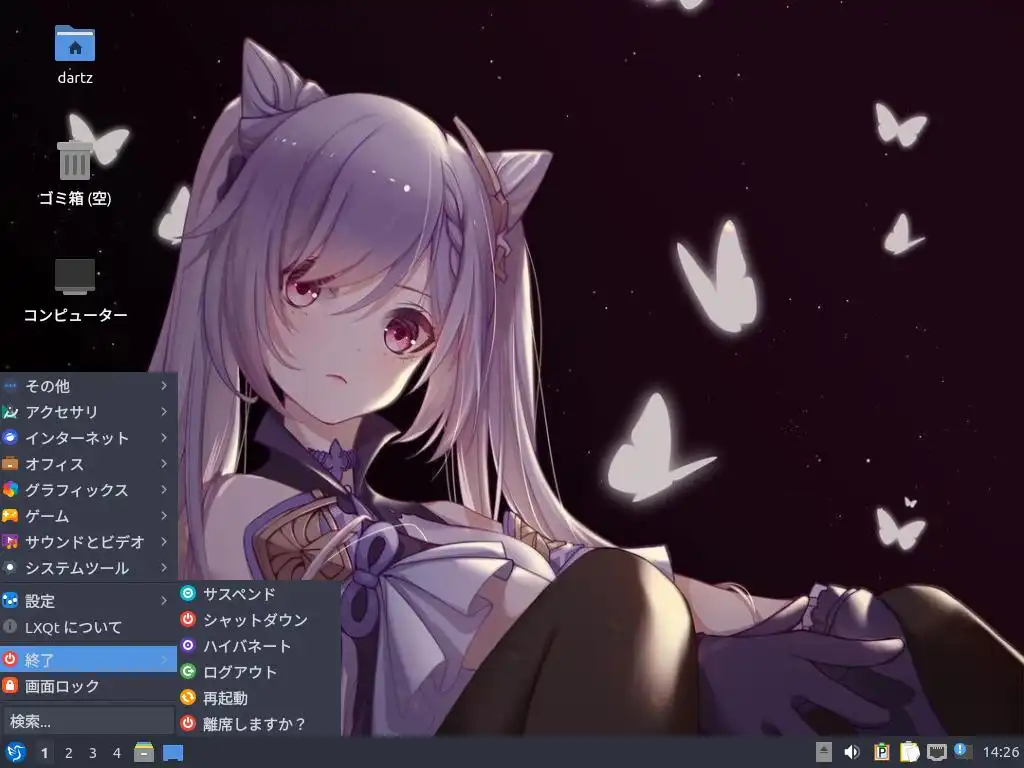Expand the システムツール submenu arrow
This screenshot has height=768, width=1024.
pos(164,568)
